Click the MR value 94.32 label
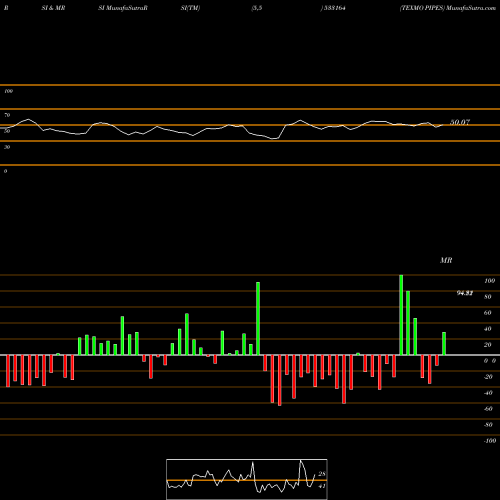500x500 pixels. click(x=465, y=293)
